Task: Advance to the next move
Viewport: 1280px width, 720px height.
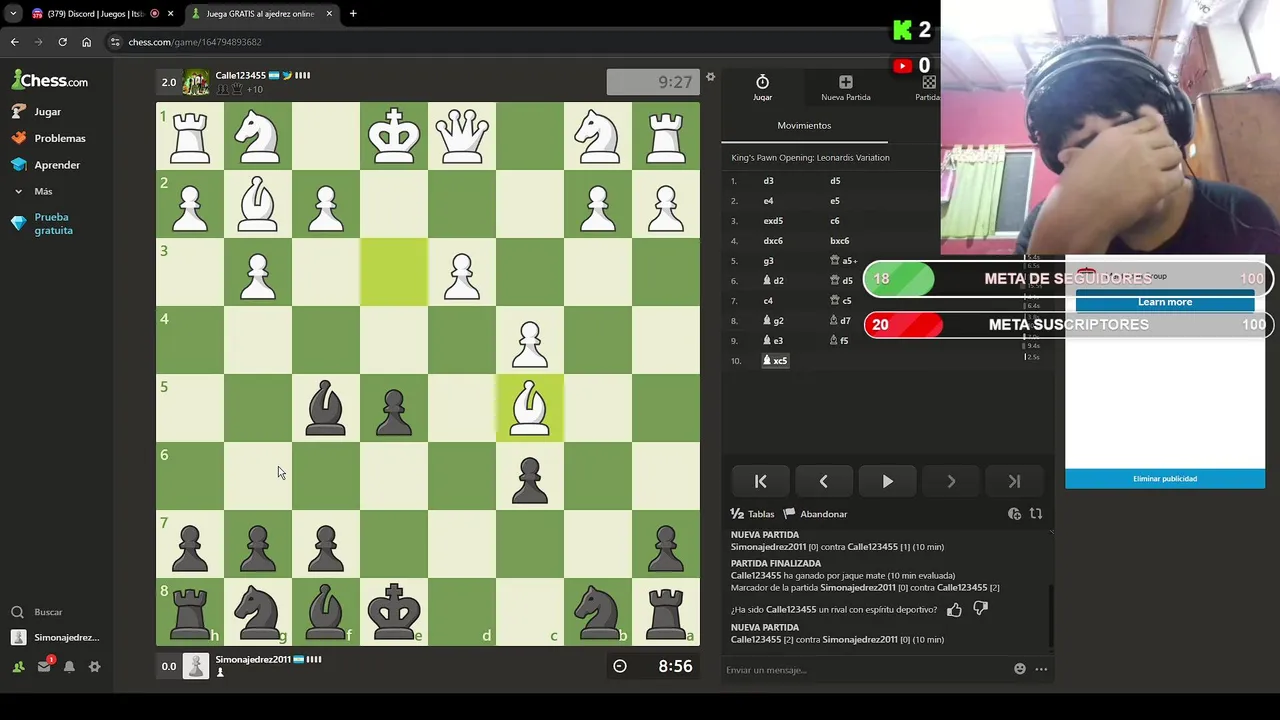Action: pos(951,481)
